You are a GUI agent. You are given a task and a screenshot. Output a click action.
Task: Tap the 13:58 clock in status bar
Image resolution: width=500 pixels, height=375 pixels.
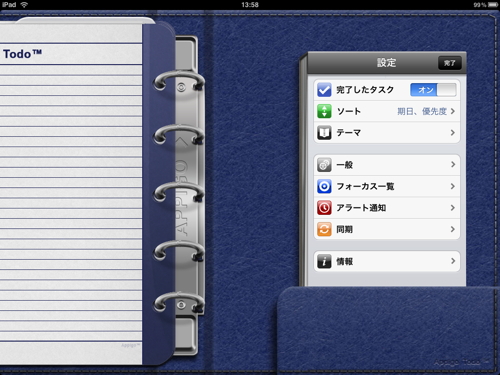(250, 5)
